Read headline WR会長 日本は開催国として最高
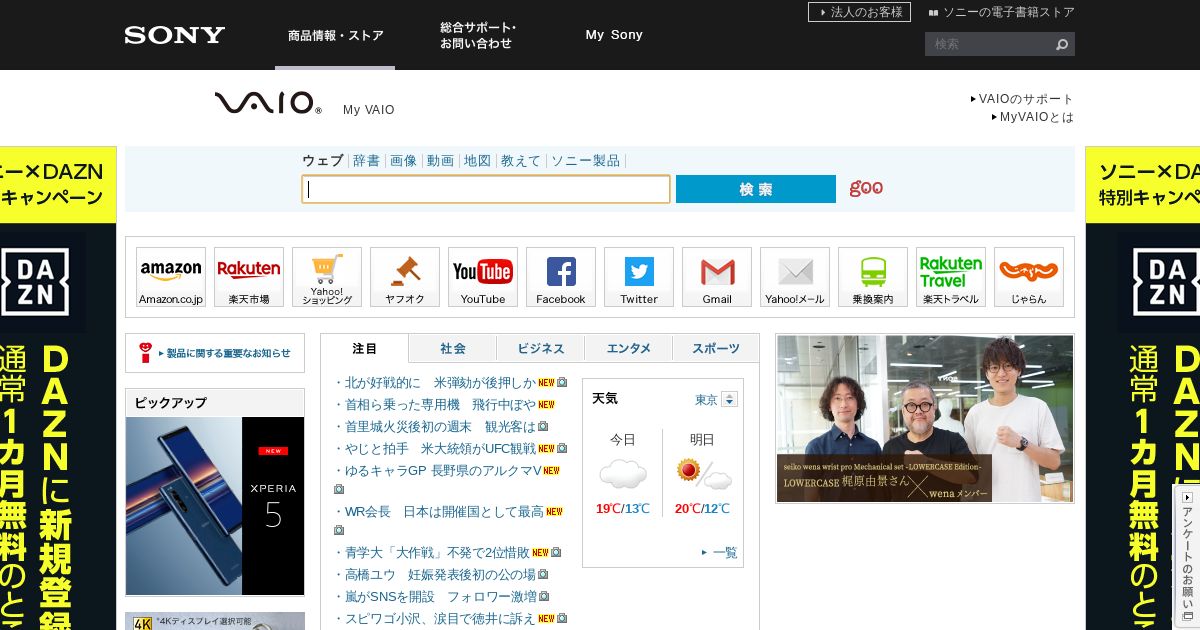The height and width of the screenshot is (630, 1200). pos(444,511)
